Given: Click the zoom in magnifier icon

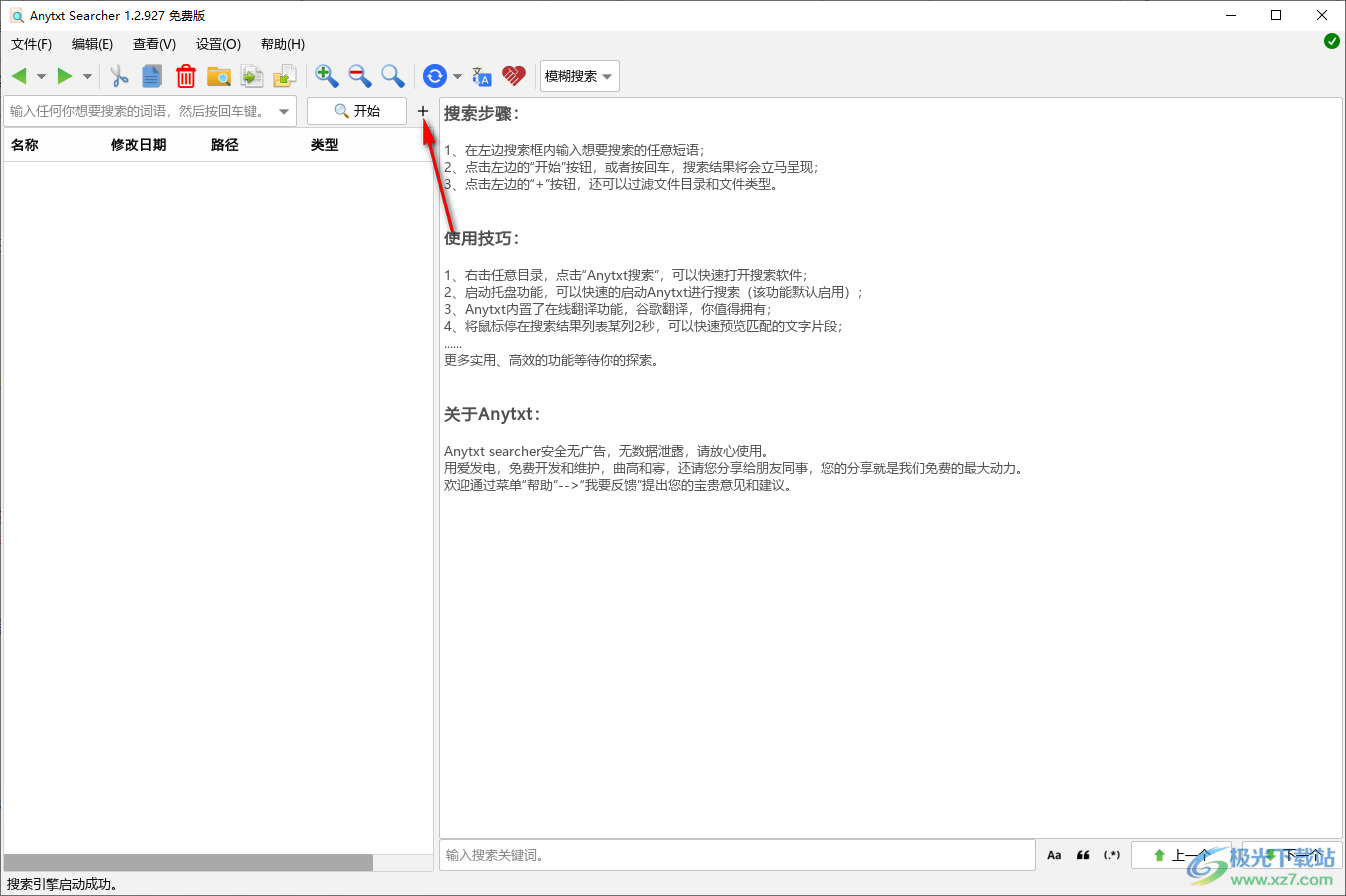Looking at the screenshot, I should [327, 76].
